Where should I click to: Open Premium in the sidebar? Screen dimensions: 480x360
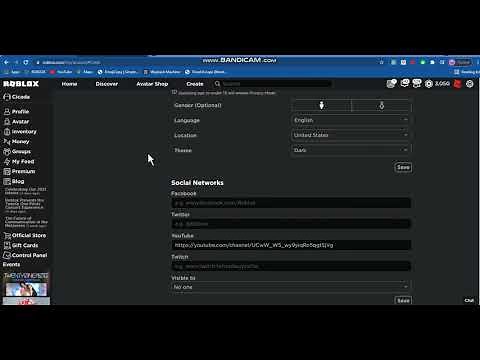coord(19,171)
